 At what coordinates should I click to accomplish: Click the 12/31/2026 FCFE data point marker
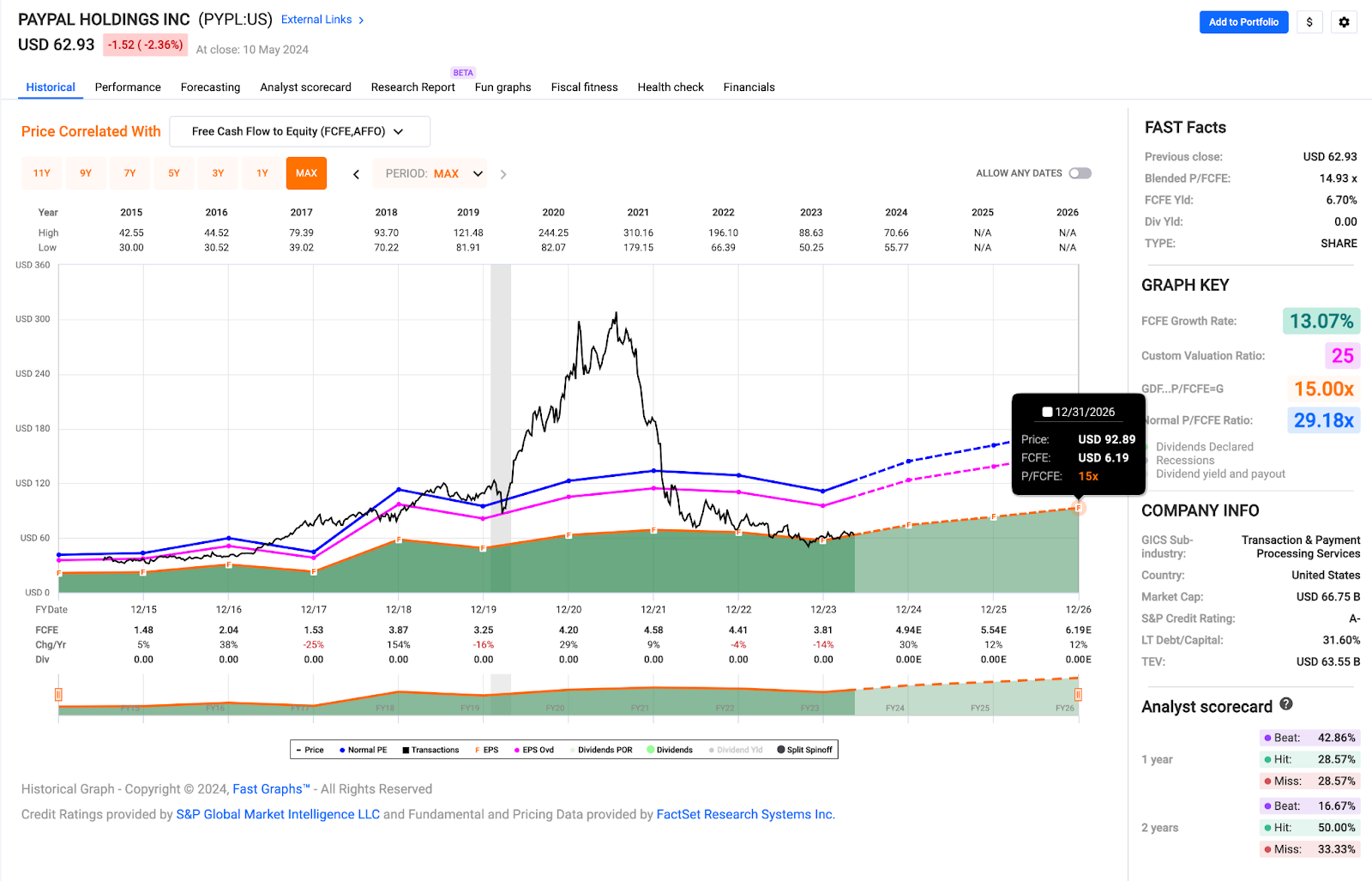(1079, 508)
